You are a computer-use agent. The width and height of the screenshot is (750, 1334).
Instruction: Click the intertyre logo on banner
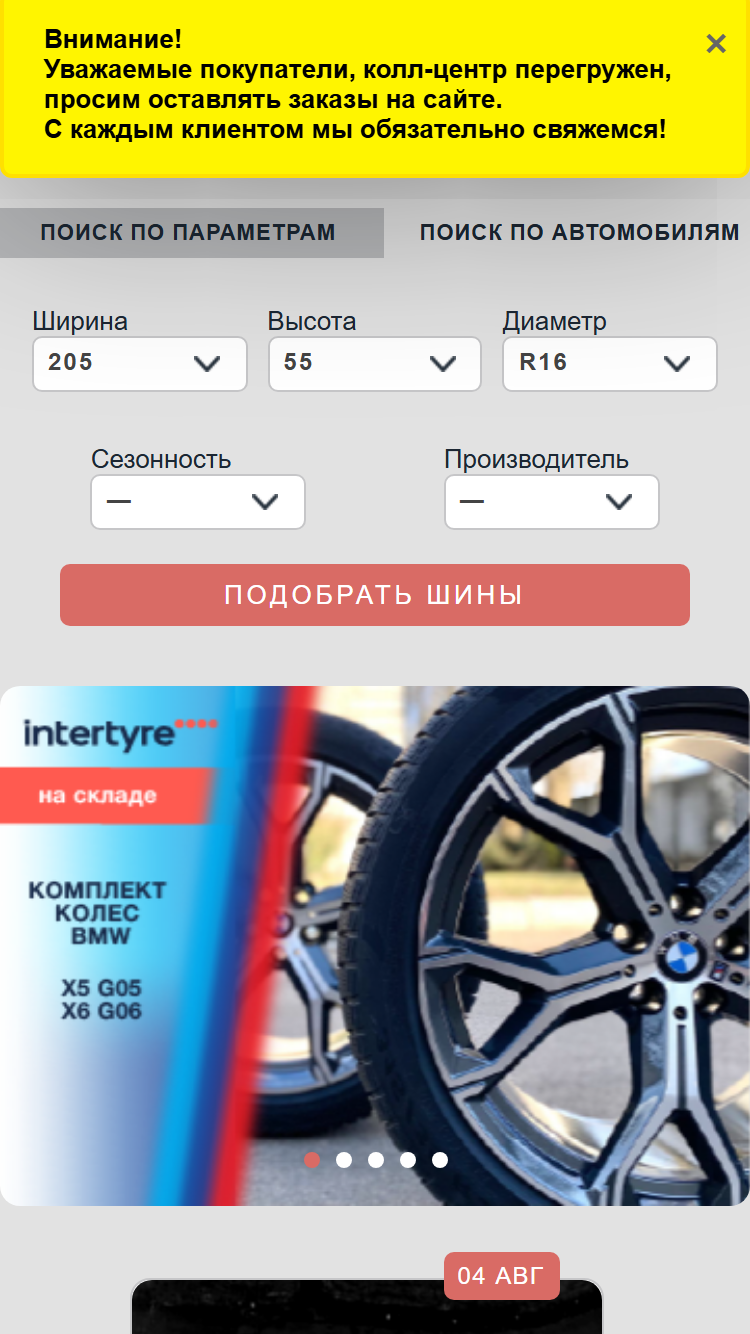click(120, 733)
